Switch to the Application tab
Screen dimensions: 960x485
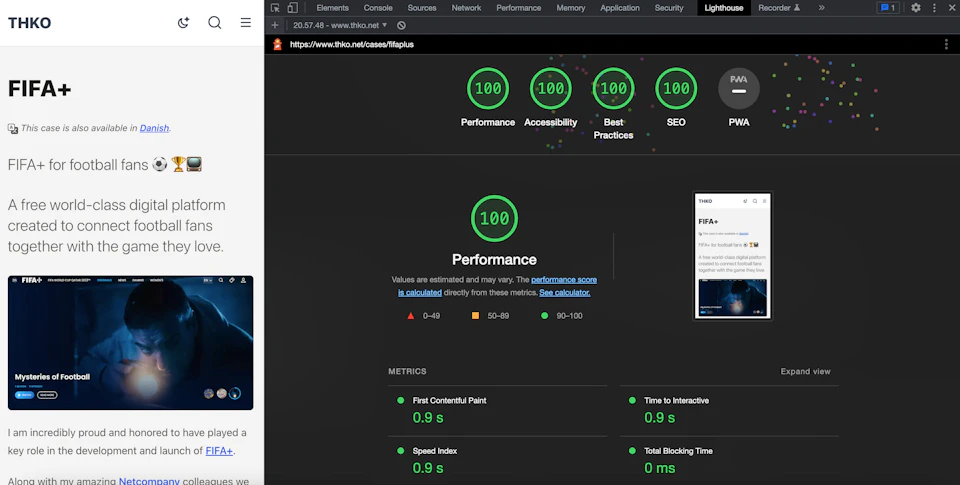[x=620, y=8]
